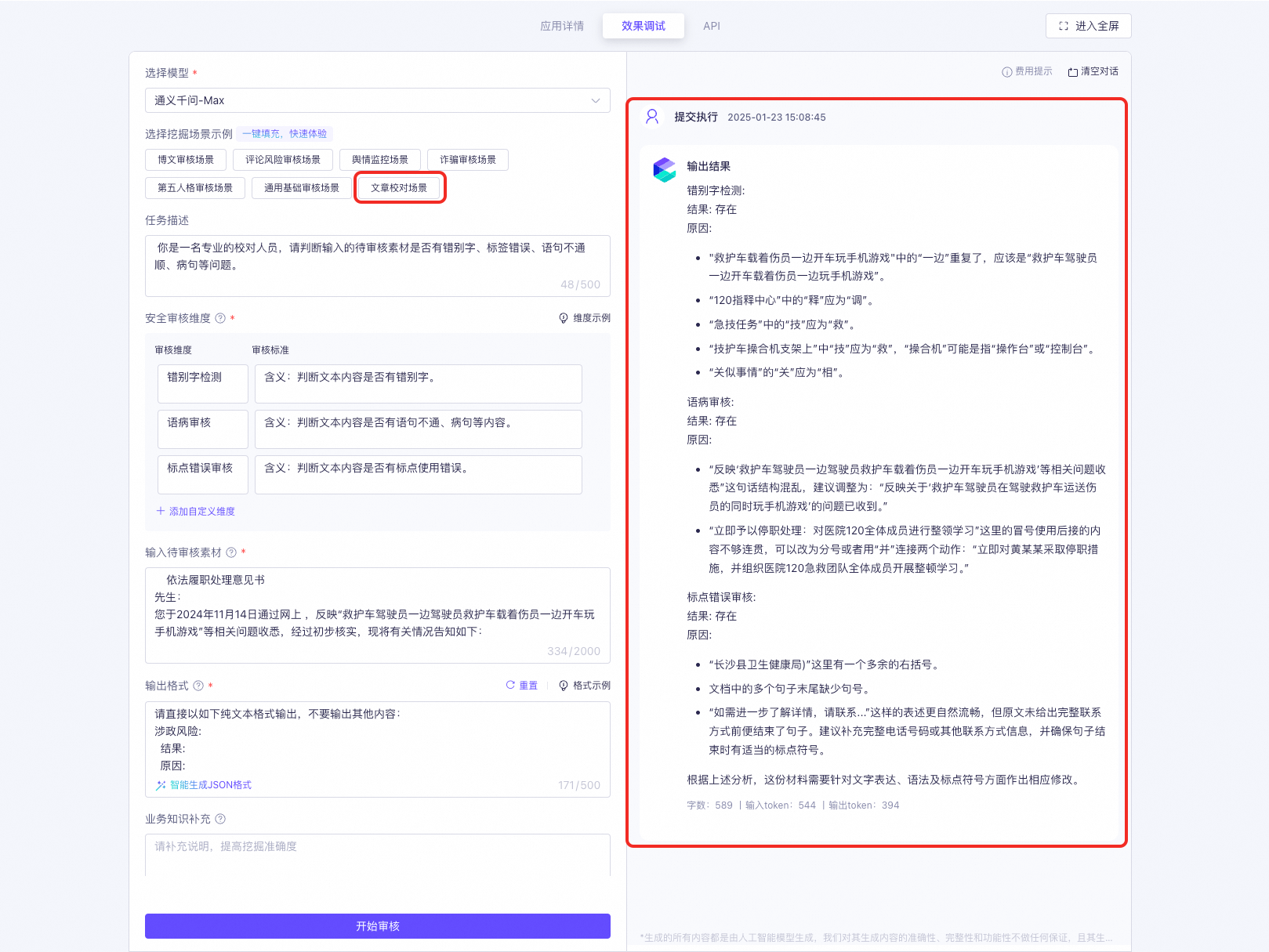Click into the 任务描述 text area
The height and width of the screenshot is (952, 1269).
(378, 266)
